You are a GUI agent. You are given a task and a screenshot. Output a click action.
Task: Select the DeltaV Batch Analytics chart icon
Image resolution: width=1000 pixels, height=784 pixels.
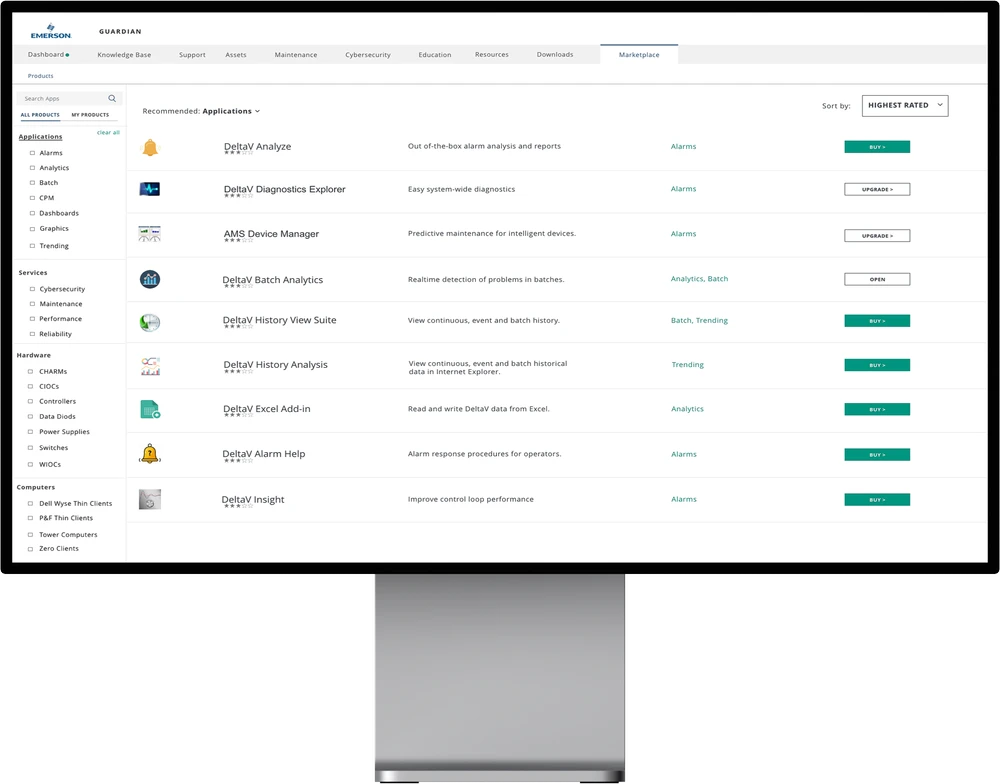click(150, 279)
